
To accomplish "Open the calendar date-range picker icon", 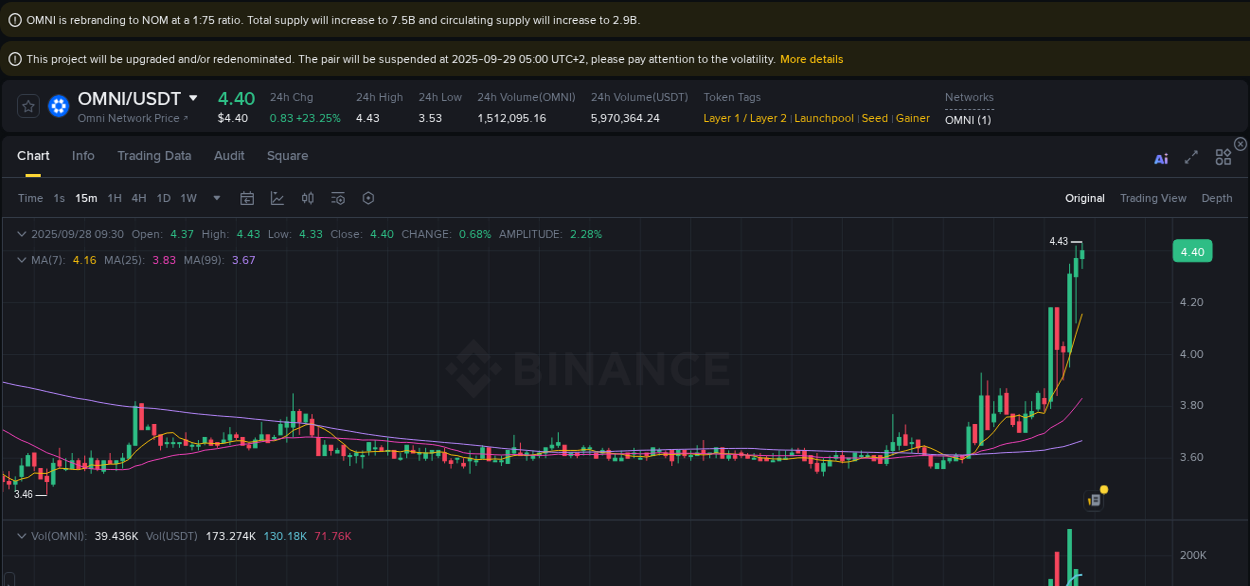I will pyautogui.click(x=247, y=198).
